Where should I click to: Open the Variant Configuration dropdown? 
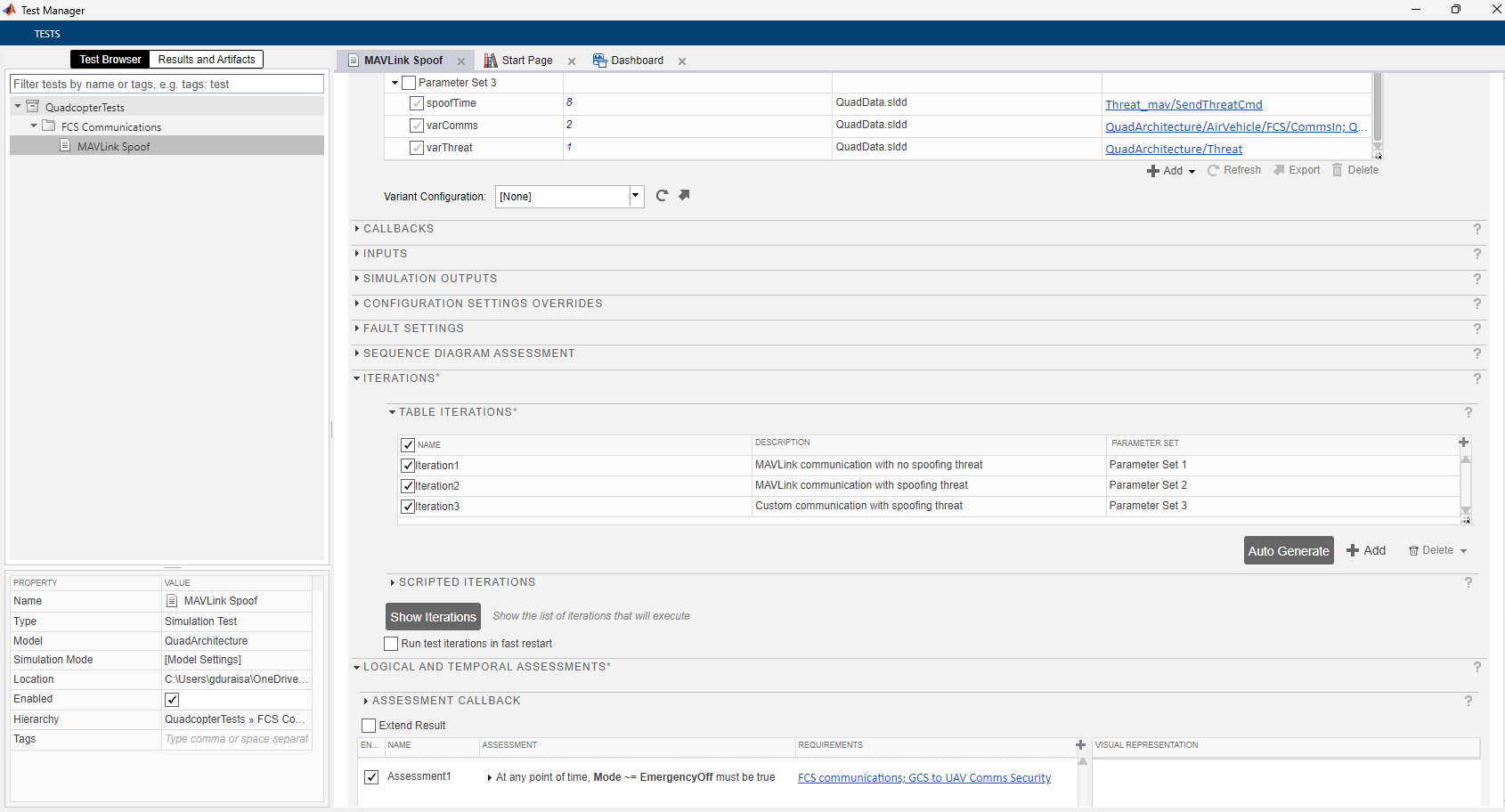[636, 196]
